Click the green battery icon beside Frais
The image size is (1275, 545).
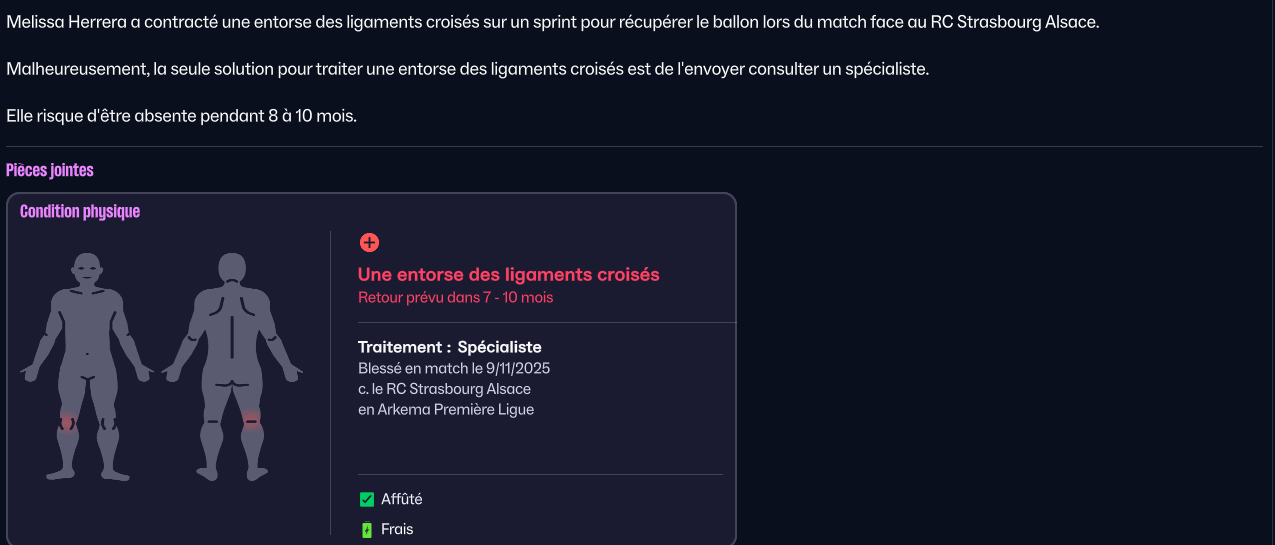(367, 530)
